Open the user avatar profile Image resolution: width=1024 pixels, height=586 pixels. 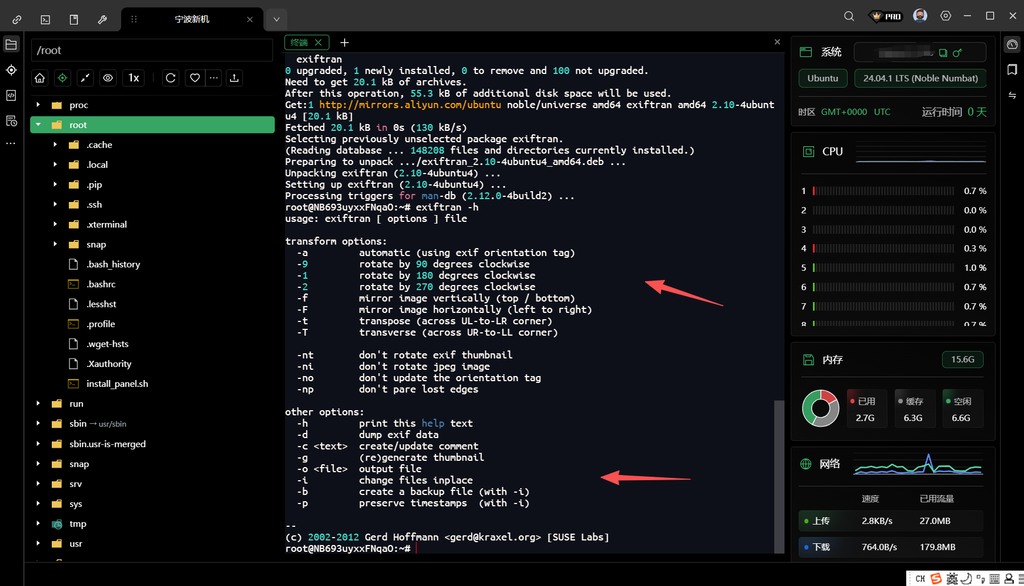(x=920, y=16)
